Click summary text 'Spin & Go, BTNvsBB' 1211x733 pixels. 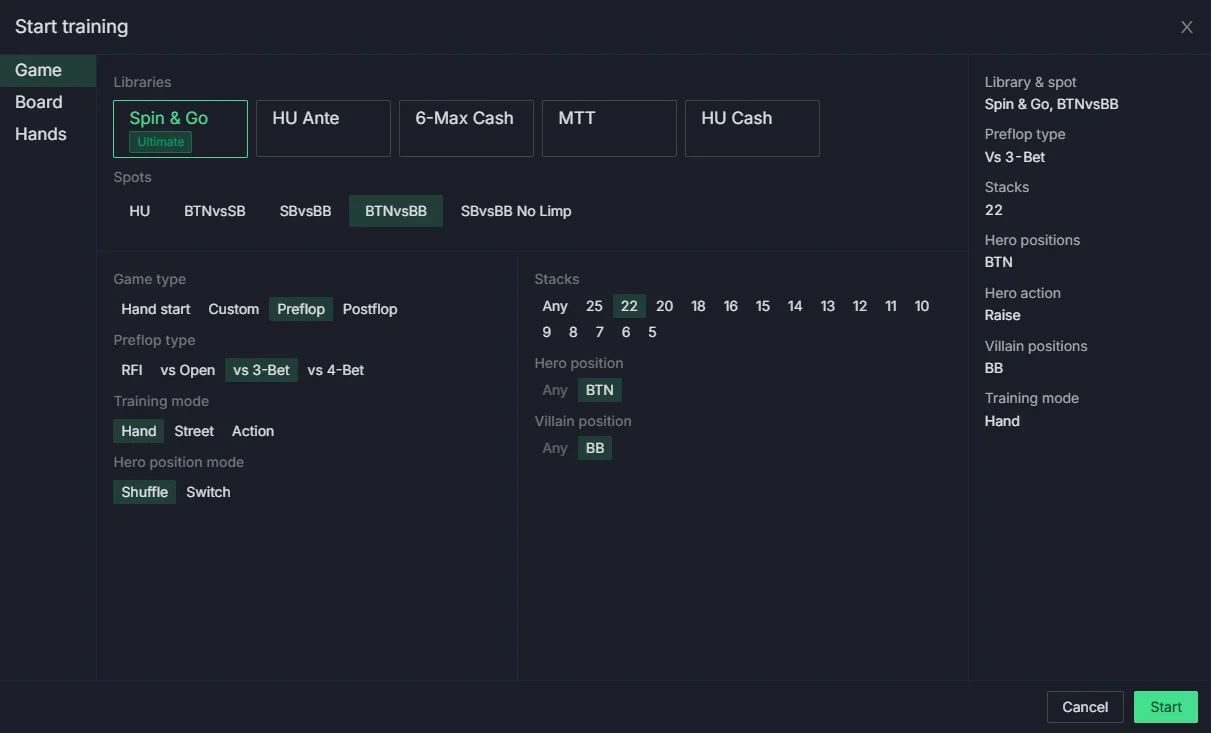pyautogui.click(x=1051, y=104)
